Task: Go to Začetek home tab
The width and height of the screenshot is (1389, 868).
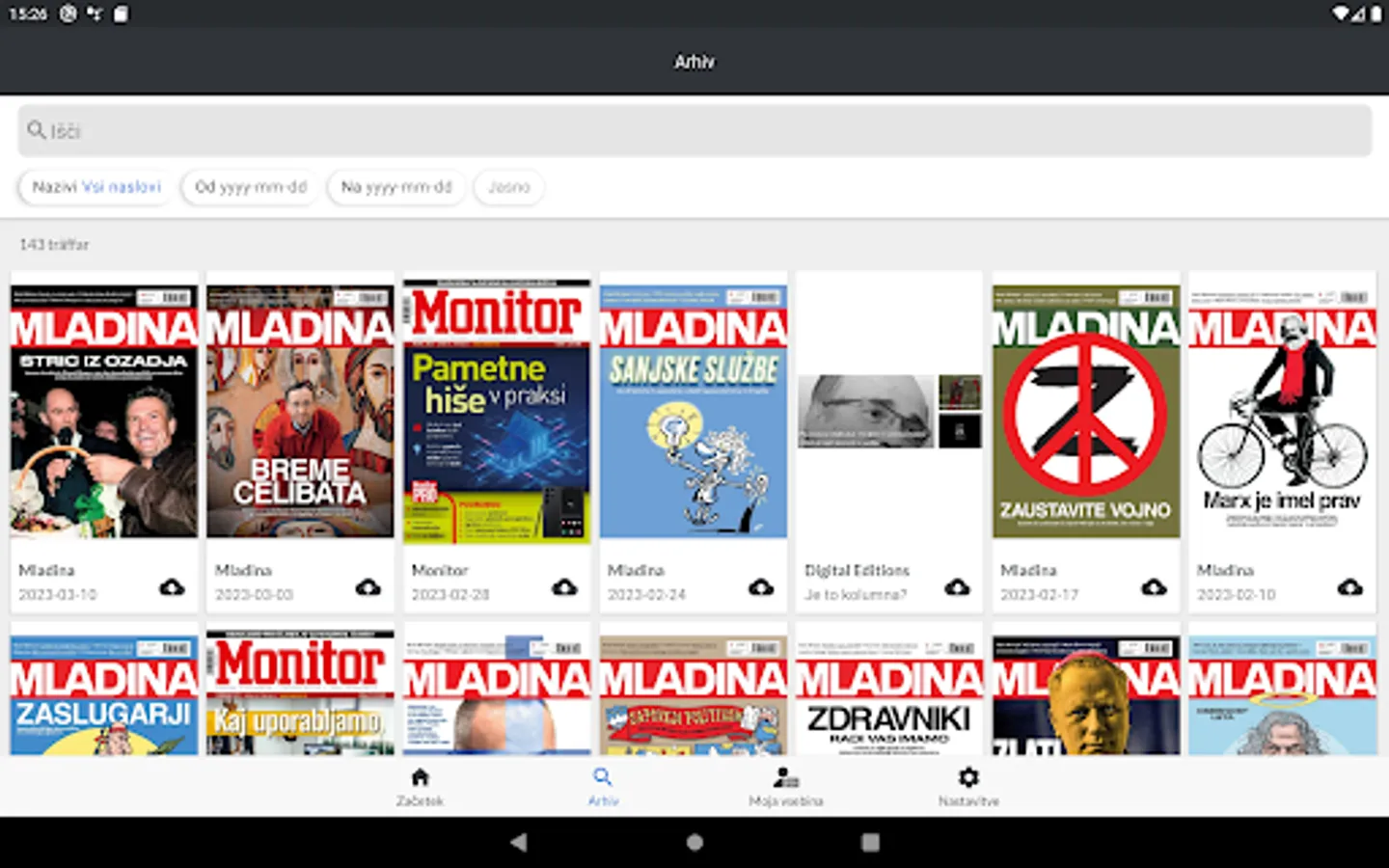Action: [420, 787]
